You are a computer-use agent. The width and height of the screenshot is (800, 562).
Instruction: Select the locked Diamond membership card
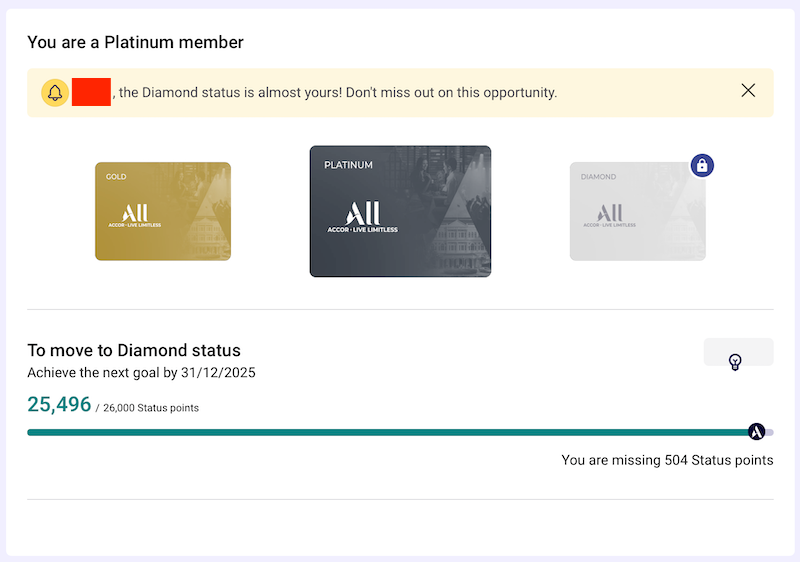[x=637, y=211]
